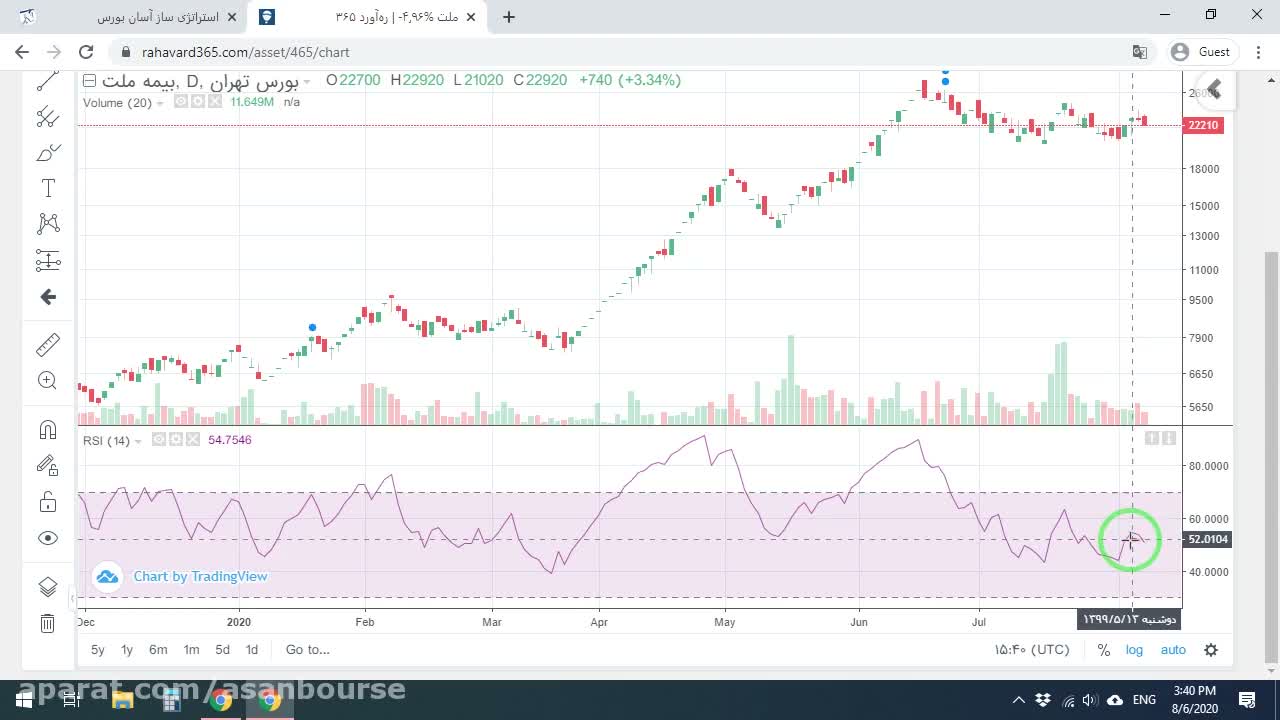Toggle stay in drawing mode
Viewport: 1280px width, 720px height.
tap(47, 465)
